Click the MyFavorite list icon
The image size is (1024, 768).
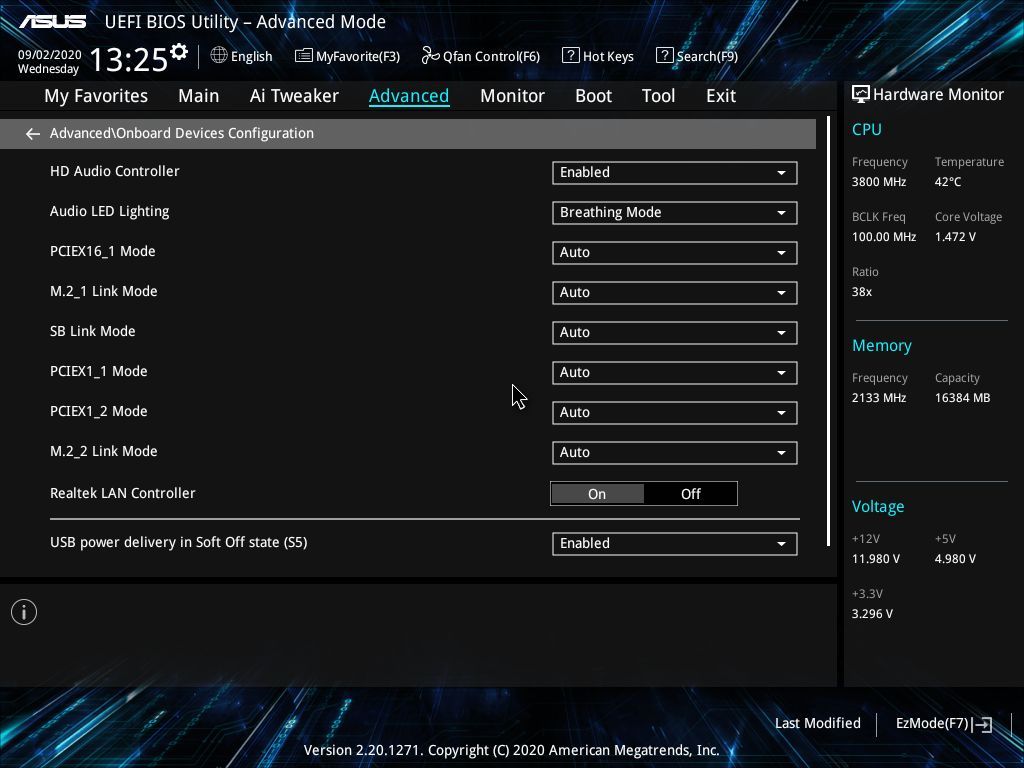[x=303, y=56]
